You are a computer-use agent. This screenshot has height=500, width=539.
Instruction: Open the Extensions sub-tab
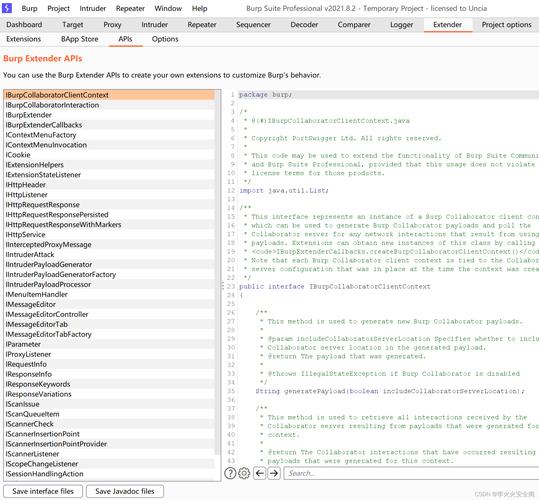23,39
